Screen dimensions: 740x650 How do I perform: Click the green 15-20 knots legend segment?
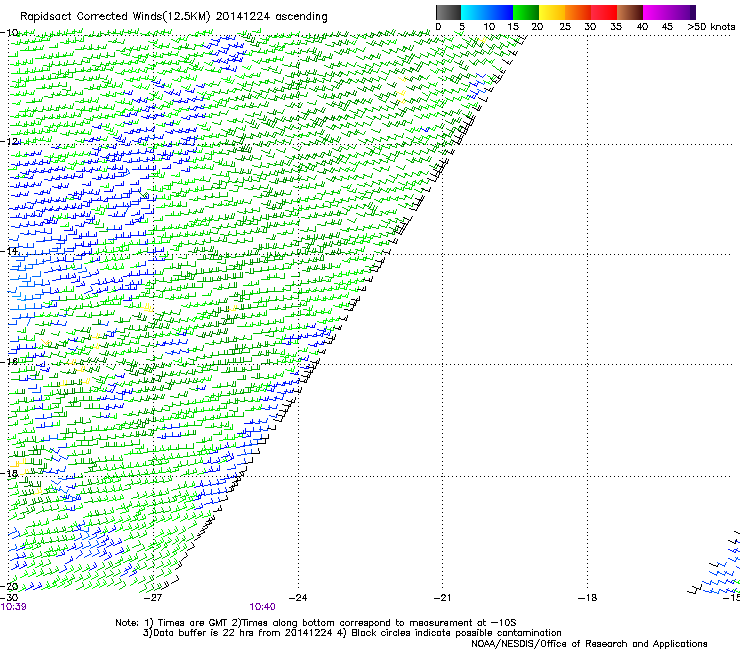coord(526,12)
